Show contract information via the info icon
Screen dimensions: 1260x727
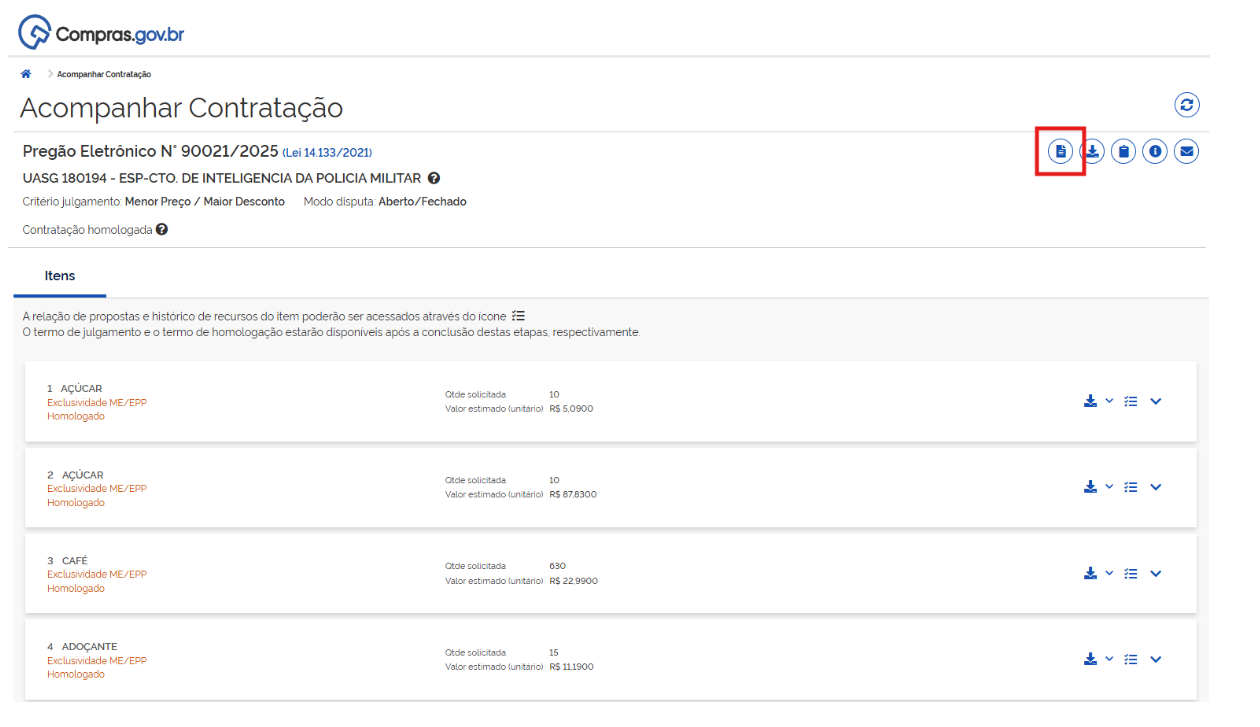pos(1155,152)
